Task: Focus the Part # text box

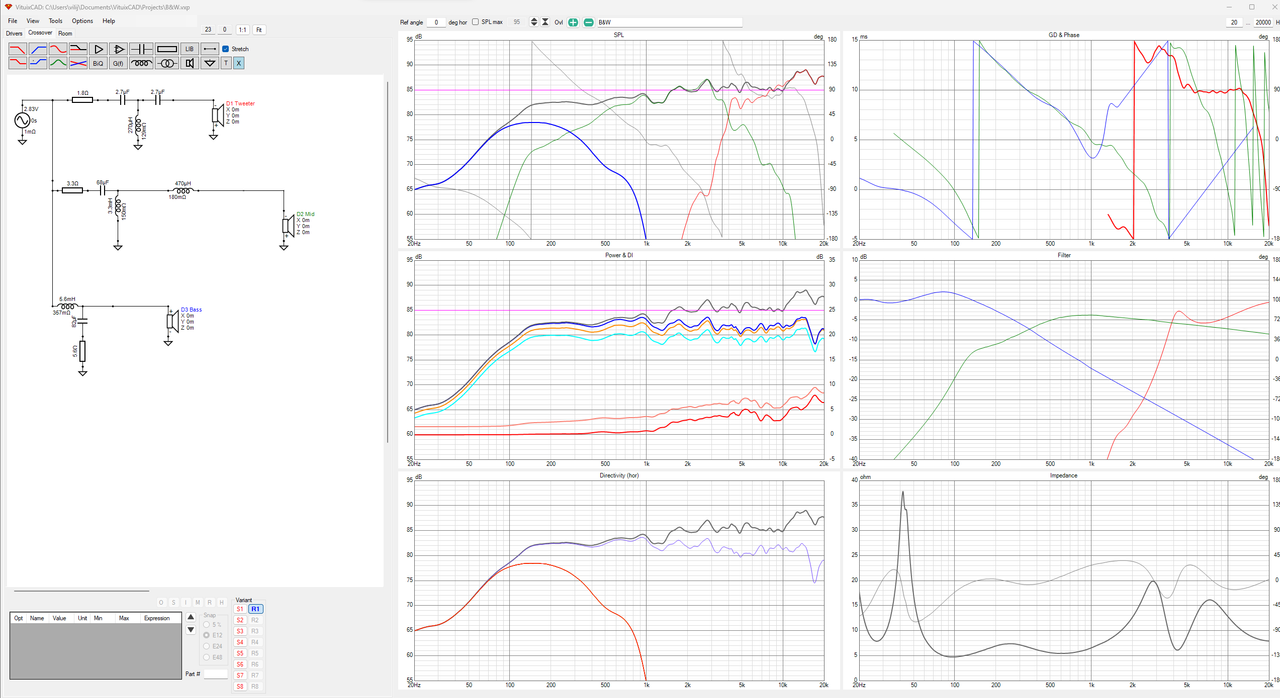Action: click(x=216, y=674)
